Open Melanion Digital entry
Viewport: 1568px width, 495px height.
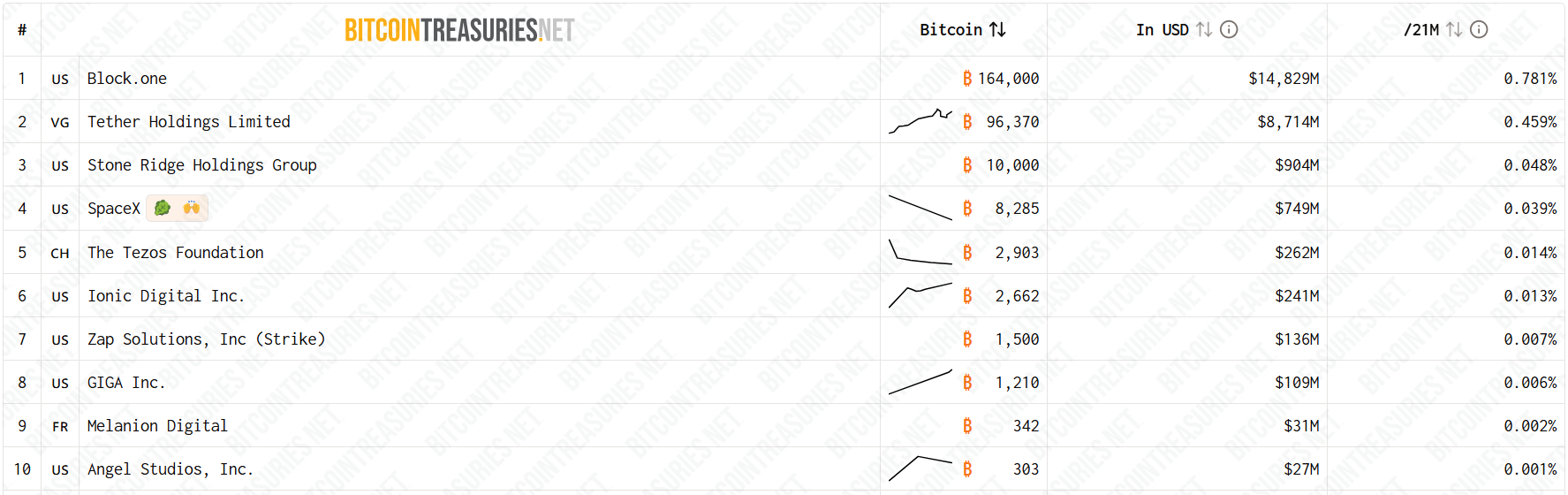[x=157, y=426]
